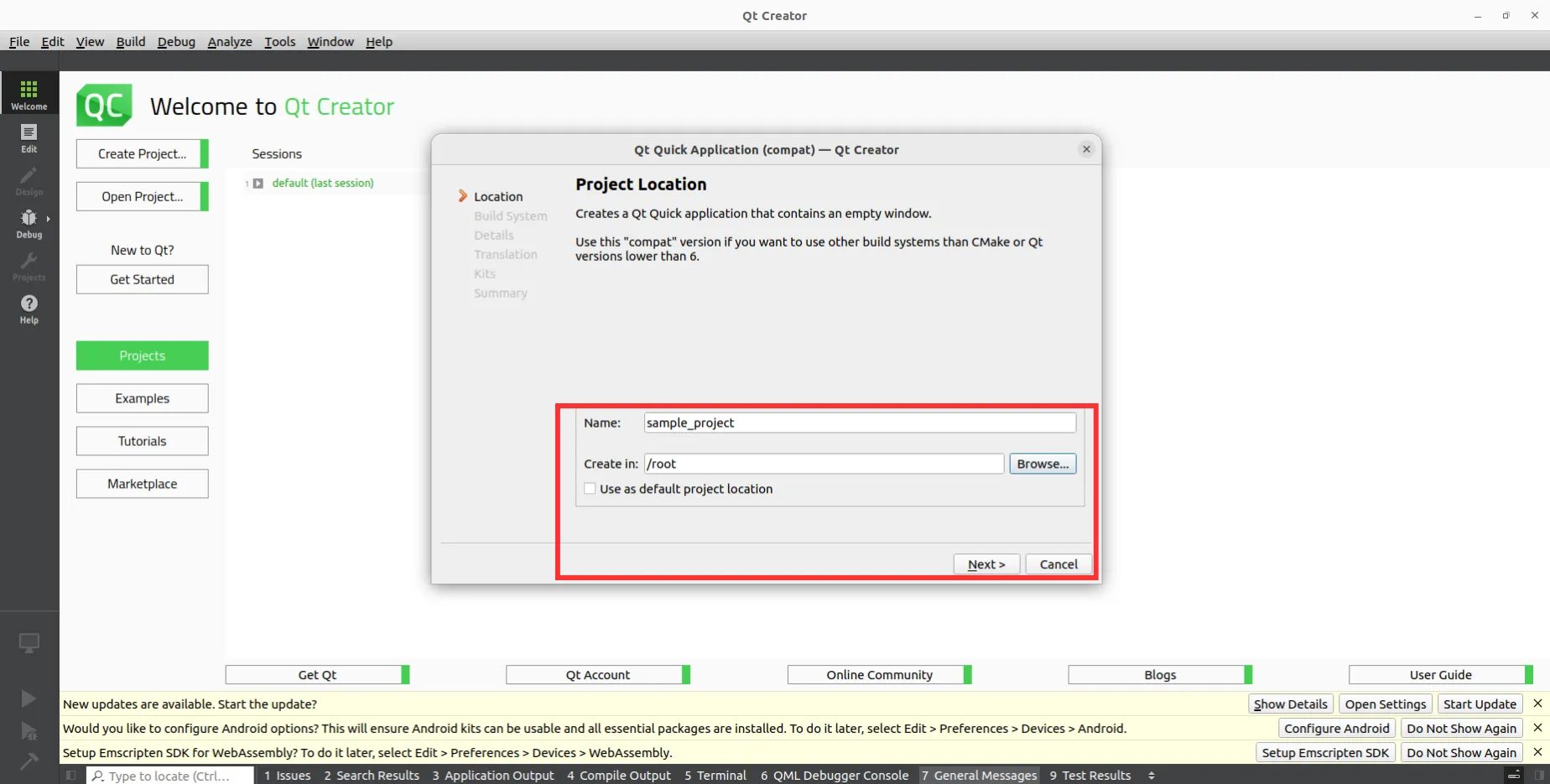
Task: Open the output pane selector arrows
Action: (1152, 776)
